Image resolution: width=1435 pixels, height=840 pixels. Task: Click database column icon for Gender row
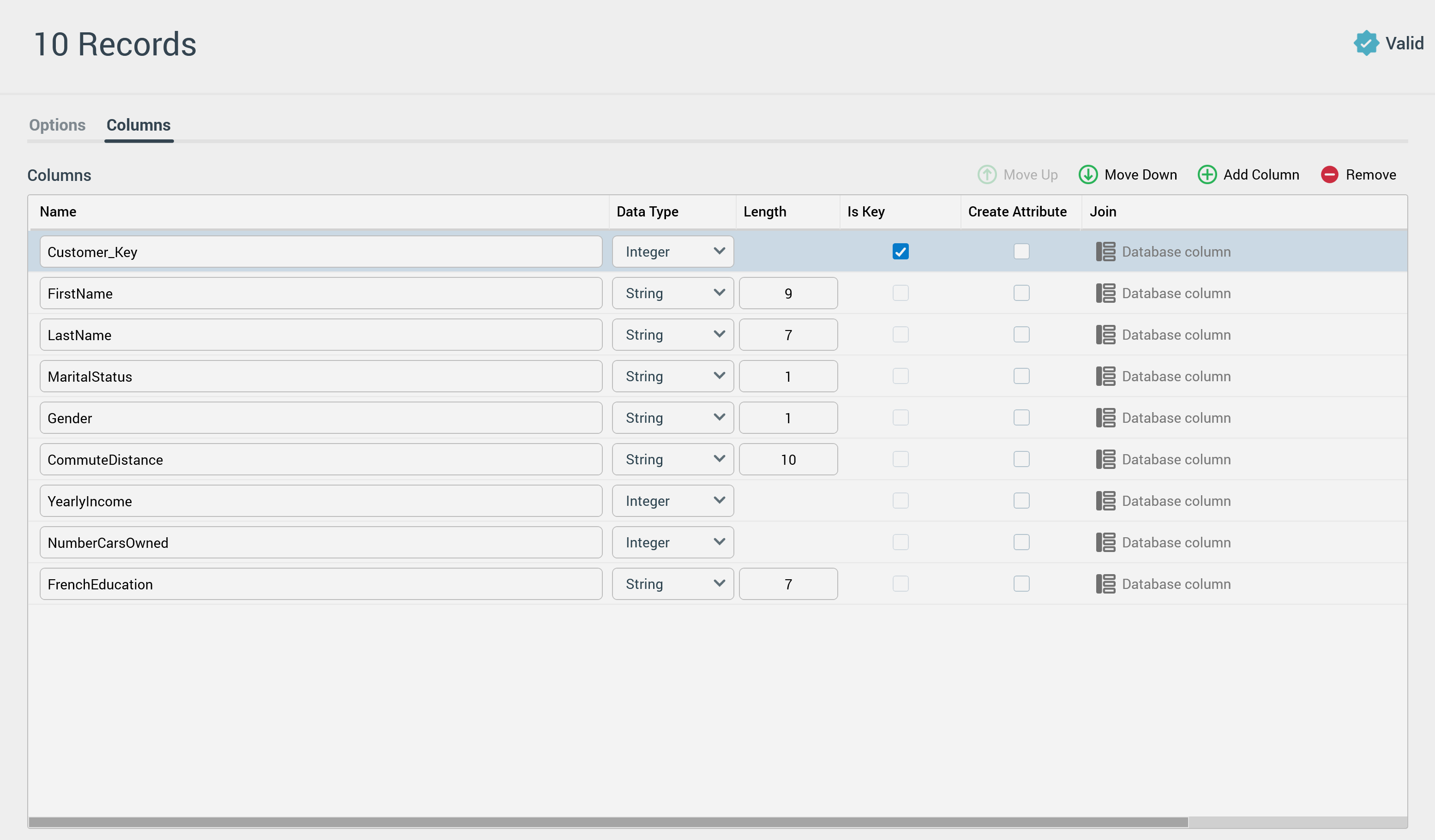pos(1105,418)
